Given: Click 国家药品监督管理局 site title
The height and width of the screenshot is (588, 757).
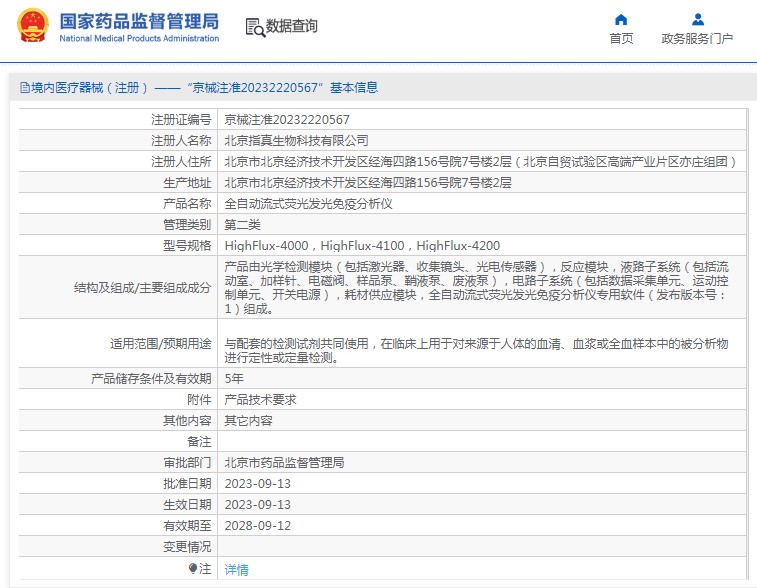Looking at the screenshot, I should tap(139, 21).
